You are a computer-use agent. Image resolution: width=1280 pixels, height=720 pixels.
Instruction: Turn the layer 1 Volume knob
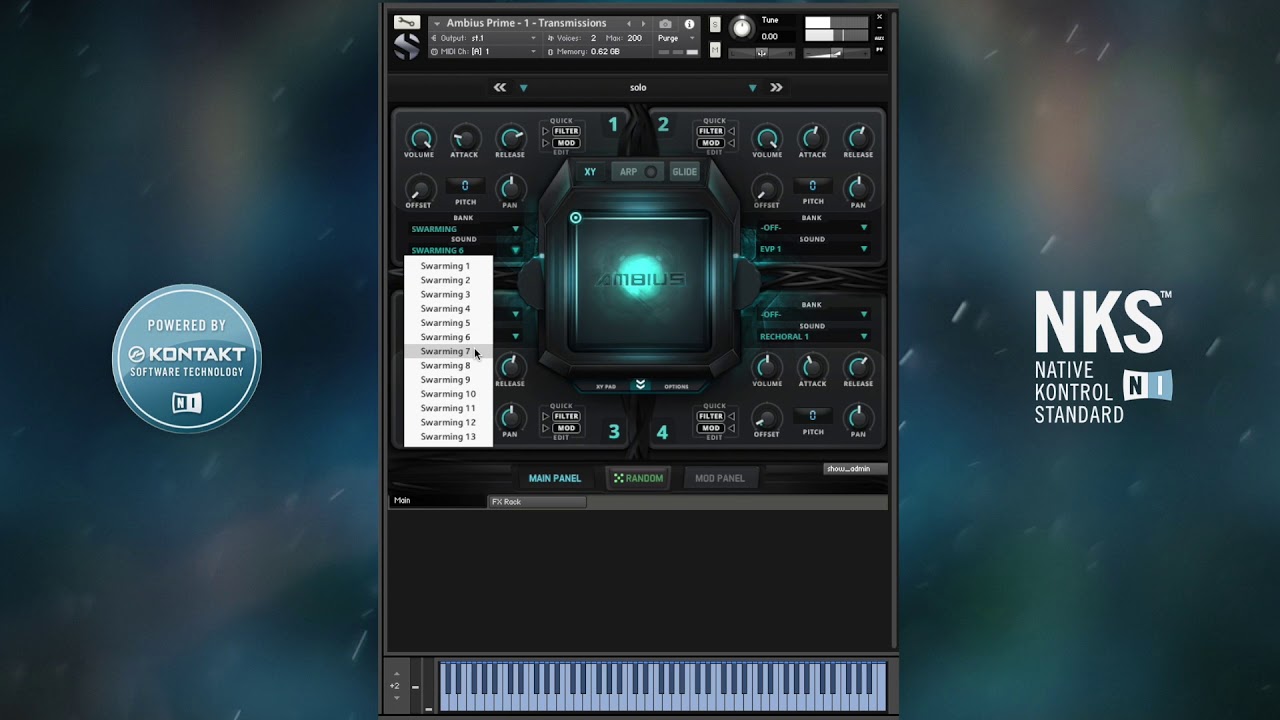point(419,138)
